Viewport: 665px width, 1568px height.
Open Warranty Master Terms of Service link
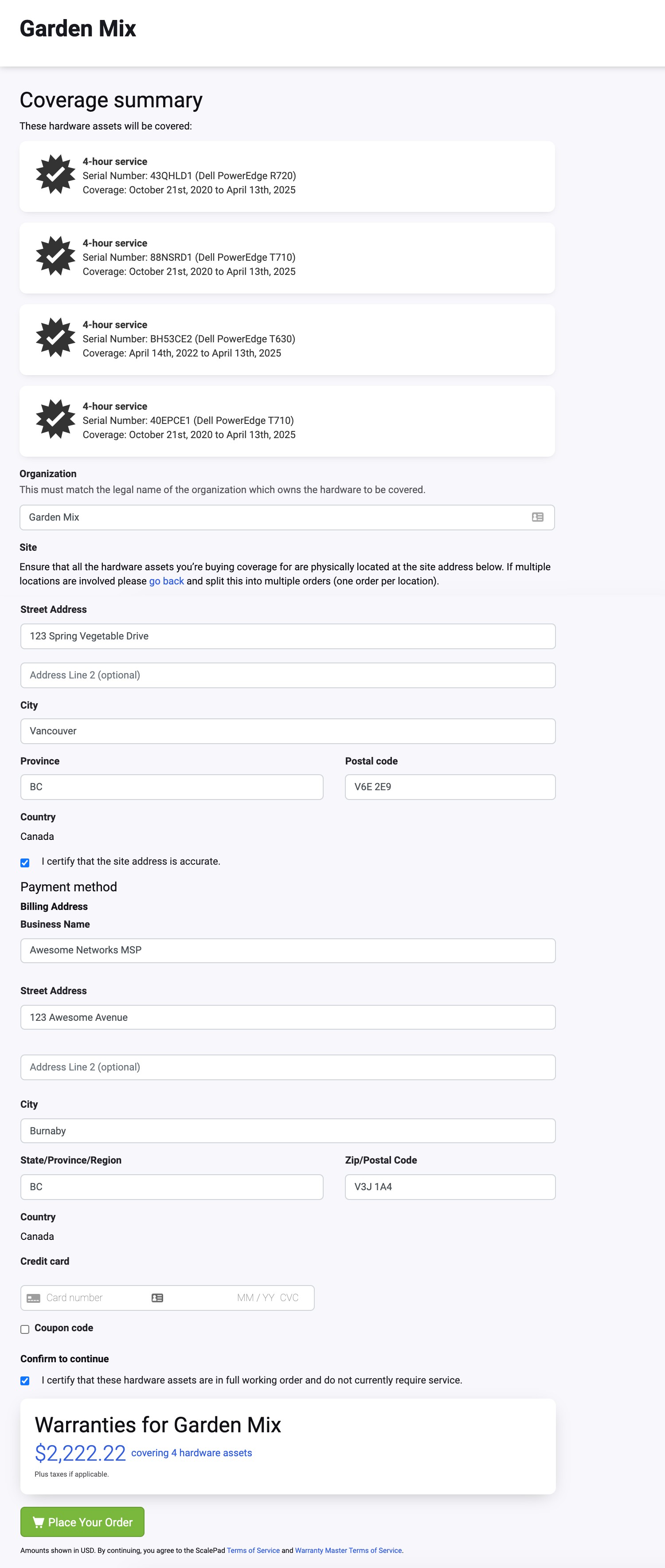click(348, 1550)
